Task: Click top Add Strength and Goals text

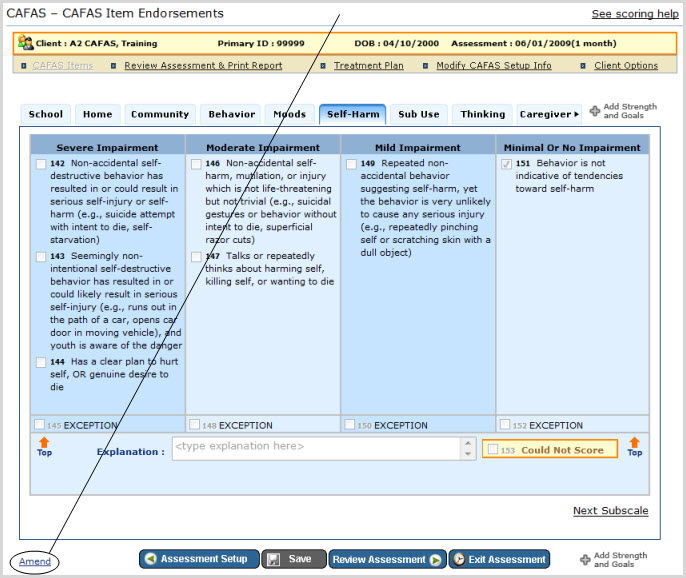Action: 630,111
